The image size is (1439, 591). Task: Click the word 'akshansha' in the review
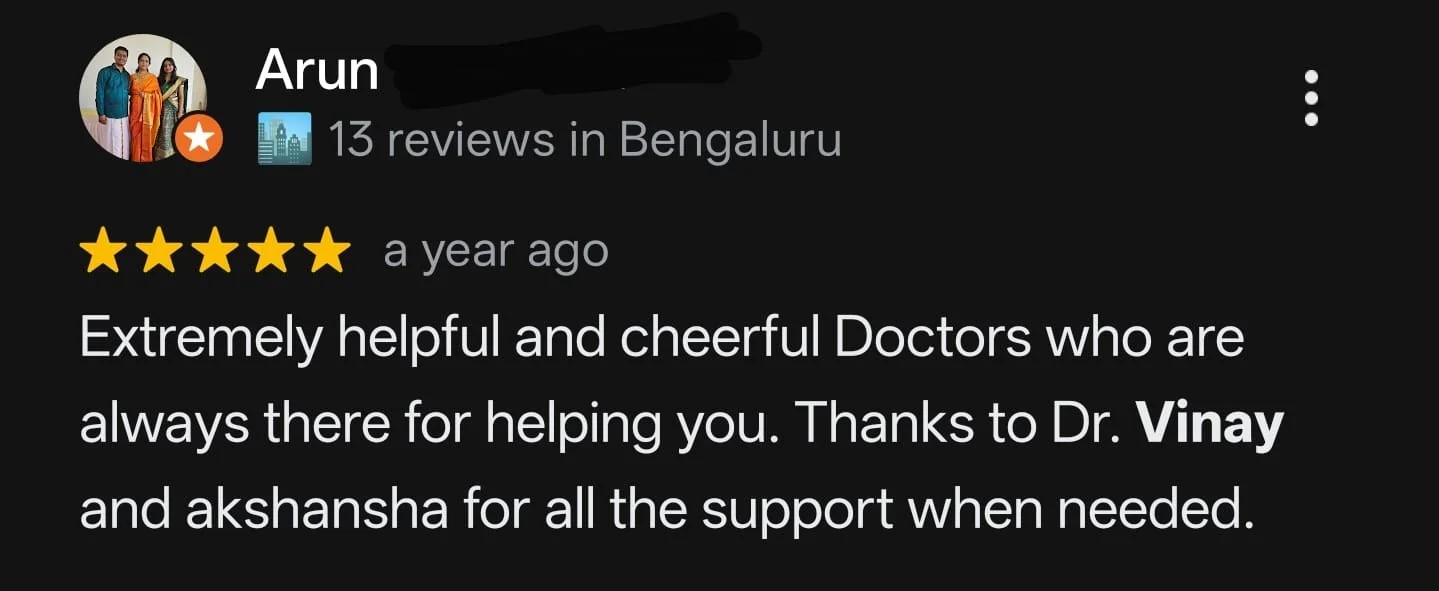(316, 511)
